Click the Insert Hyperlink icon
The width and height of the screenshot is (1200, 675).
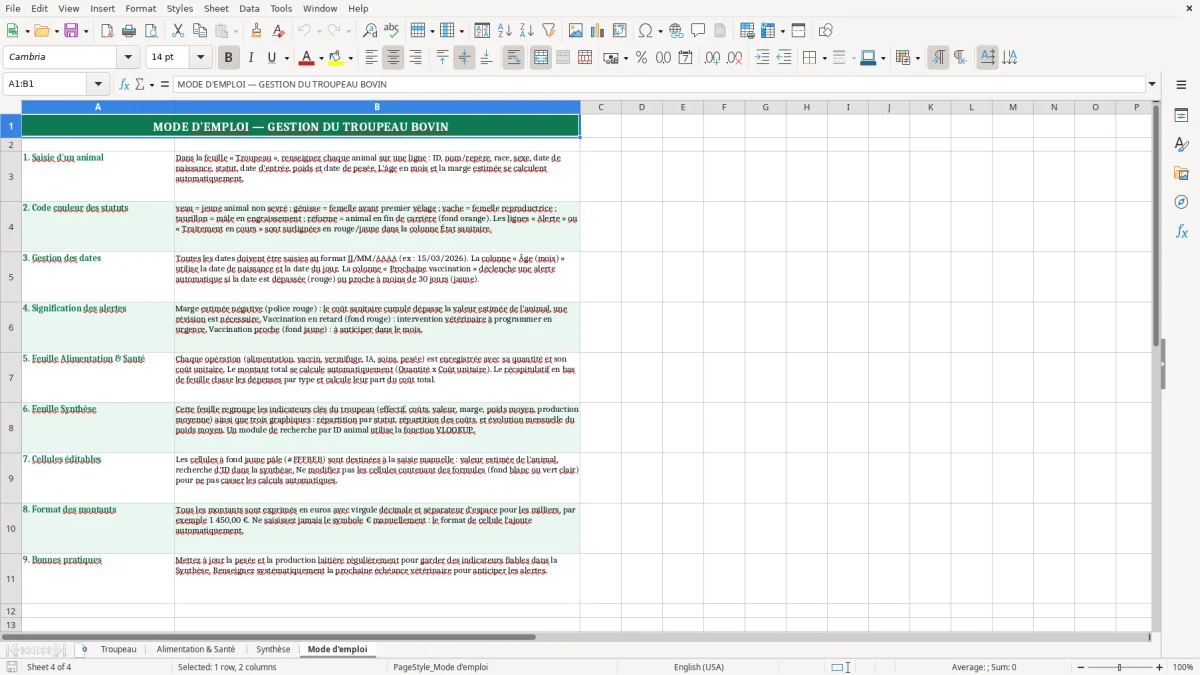coord(676,31)
